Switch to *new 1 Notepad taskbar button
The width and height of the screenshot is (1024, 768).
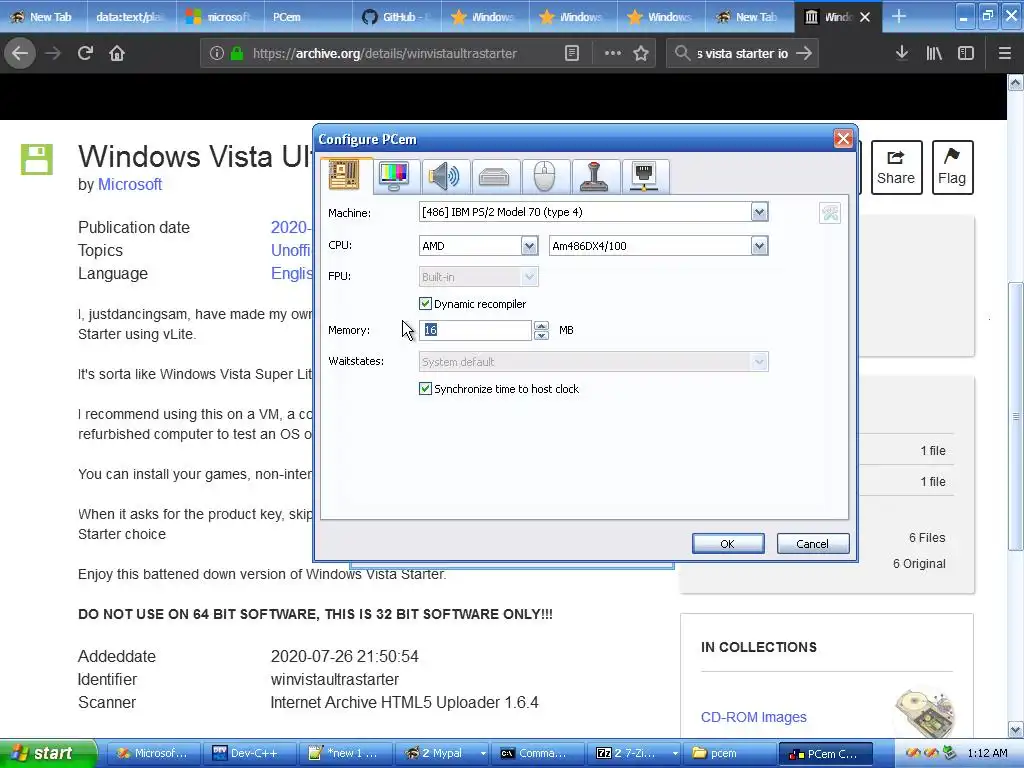pyautogui.click(x=345, y=753)
